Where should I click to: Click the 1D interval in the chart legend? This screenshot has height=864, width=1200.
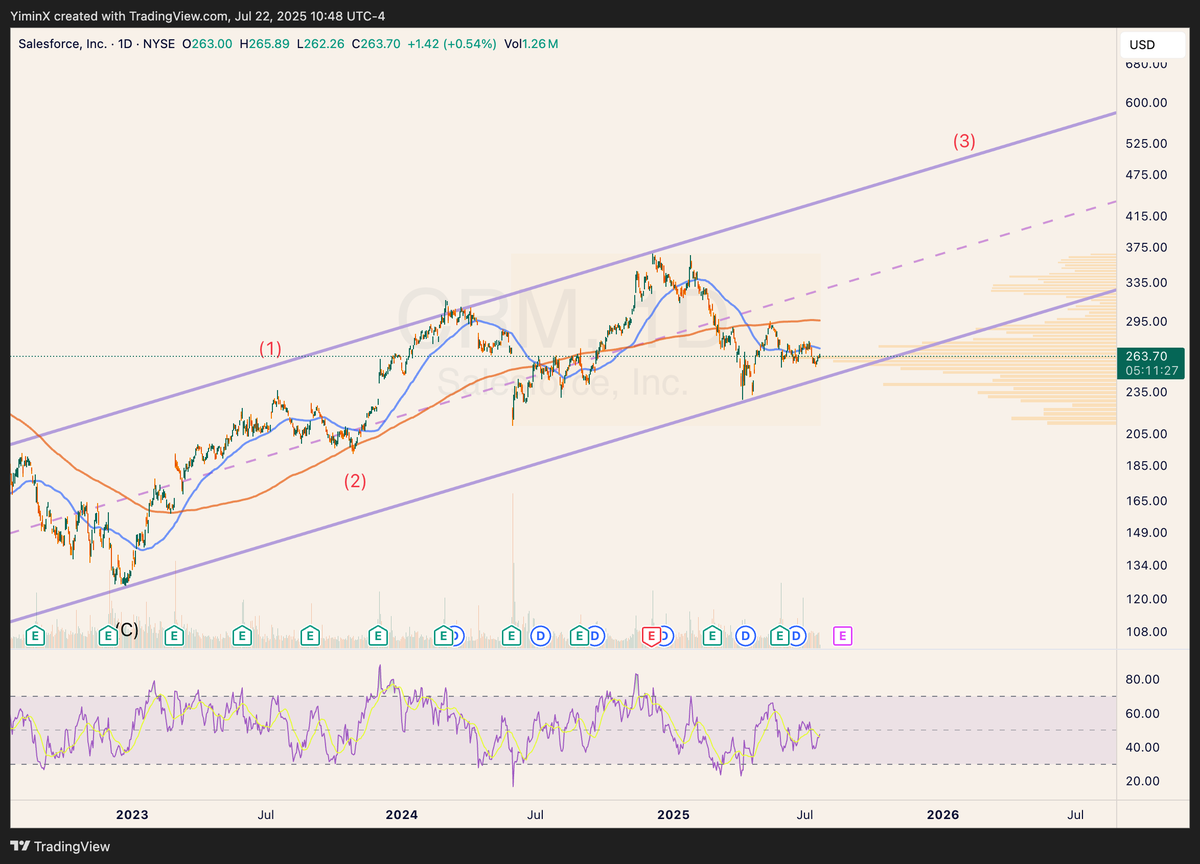(123, 44)
